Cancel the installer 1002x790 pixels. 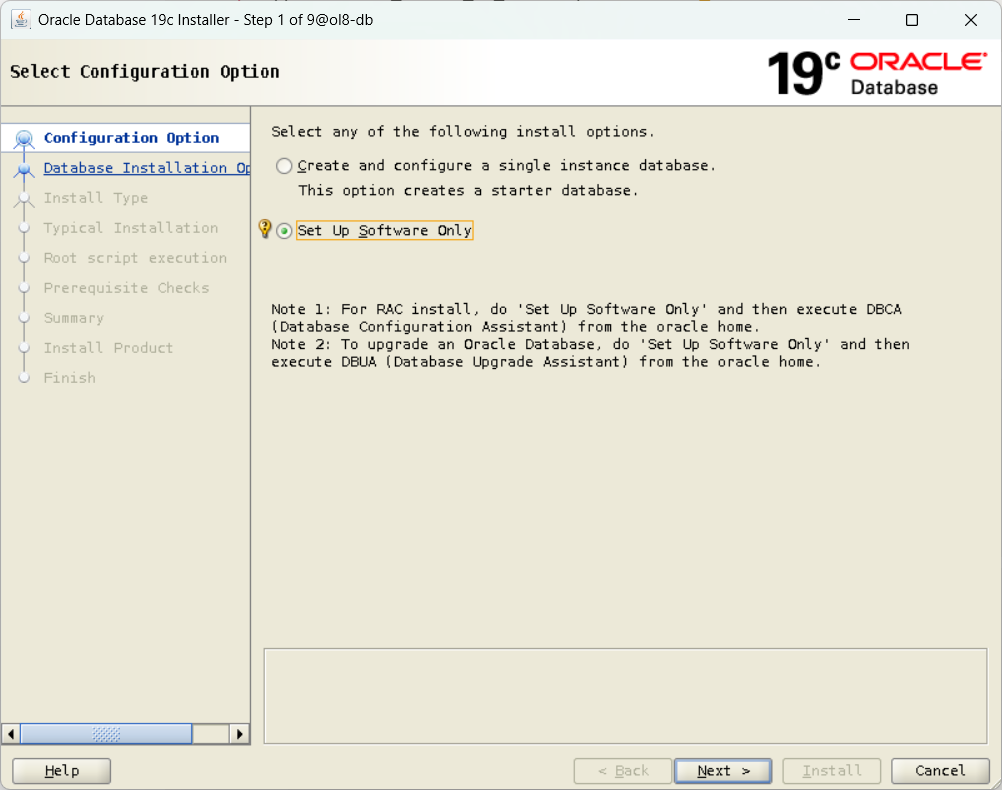tap(940, 771)
